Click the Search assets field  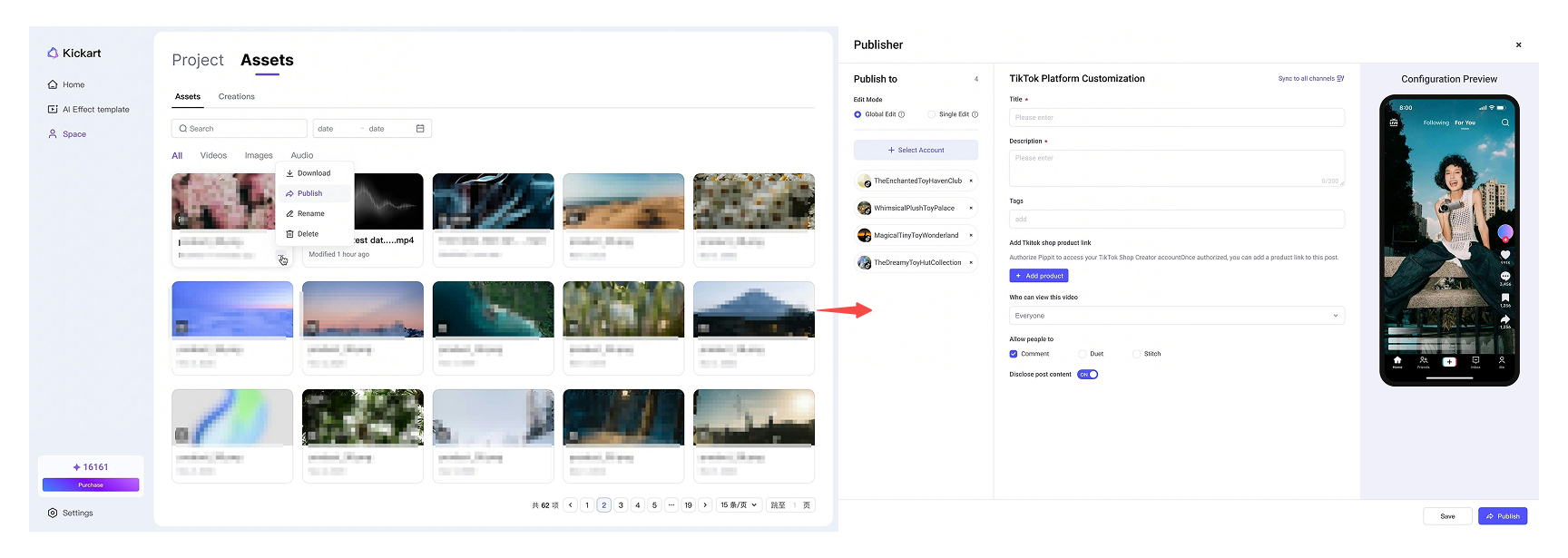click(240, 129)
